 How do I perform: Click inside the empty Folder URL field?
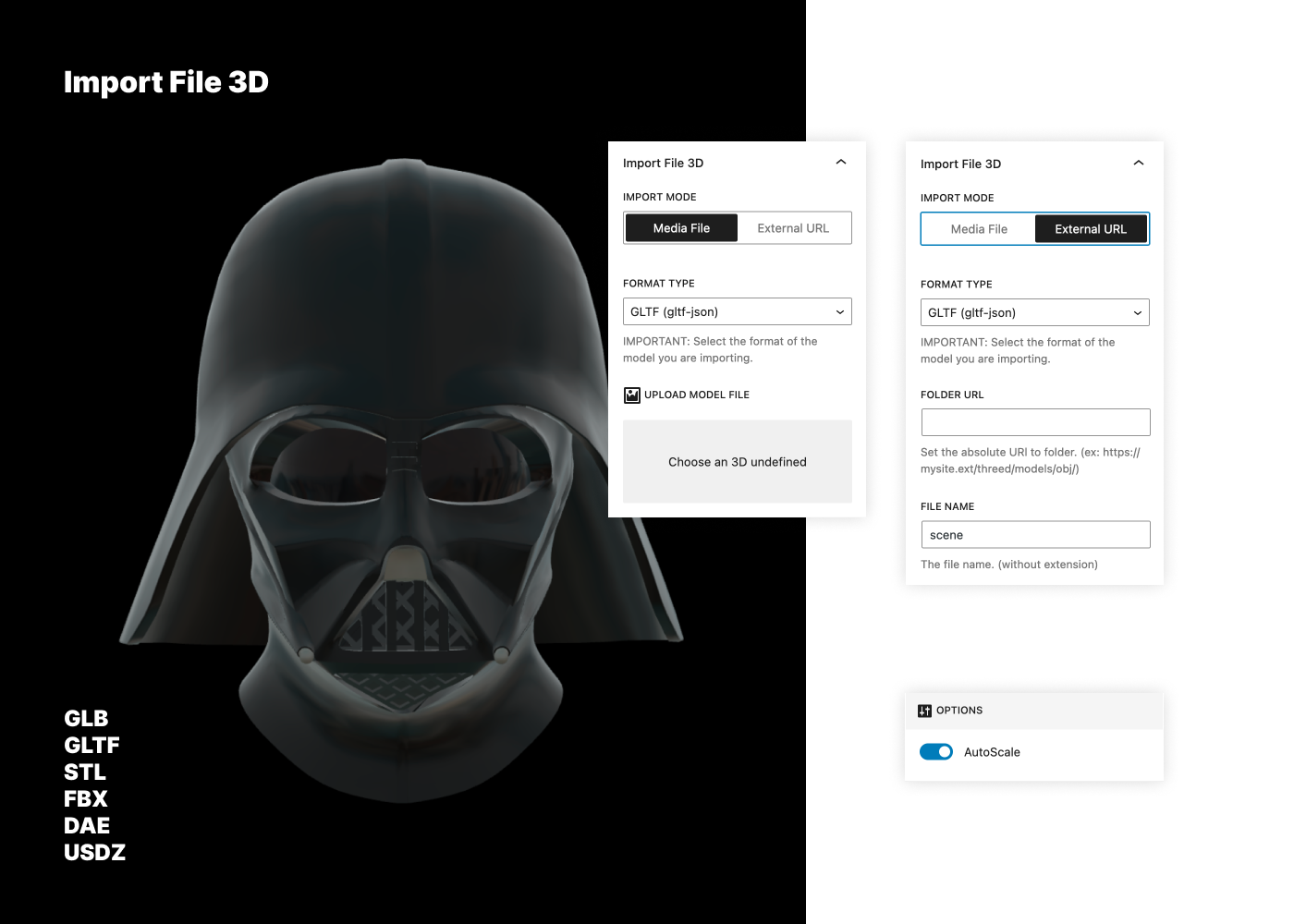1034,421
